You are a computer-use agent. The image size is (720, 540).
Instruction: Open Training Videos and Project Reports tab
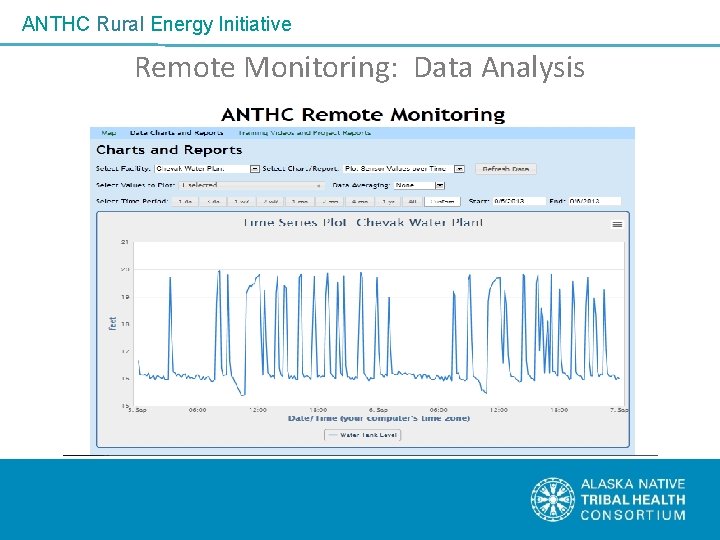pyautogui.click(x=304, y=133)
